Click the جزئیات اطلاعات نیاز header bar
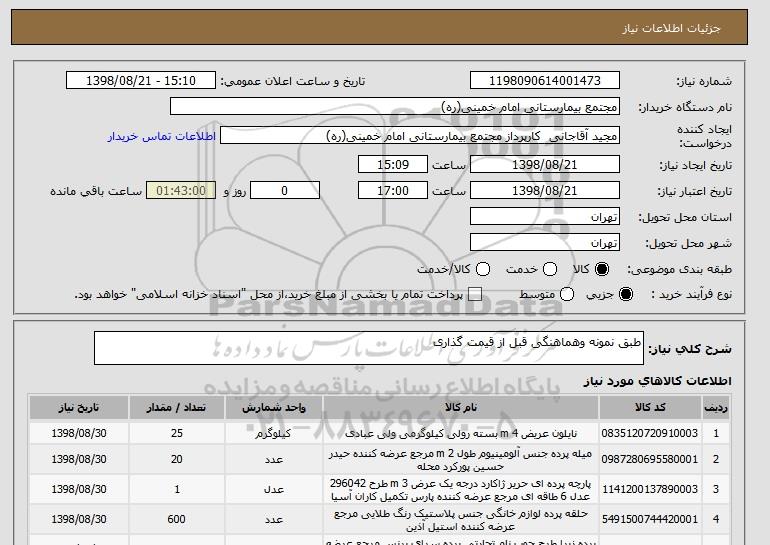The height and width of the screenshot is (545, 770). pos(379,27)
